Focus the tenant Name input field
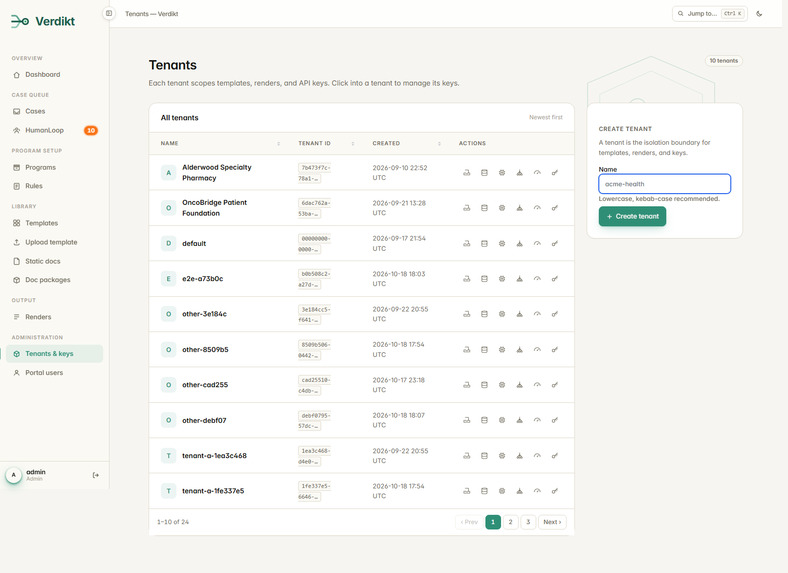788x573 pixels. (x=664, y=184)
